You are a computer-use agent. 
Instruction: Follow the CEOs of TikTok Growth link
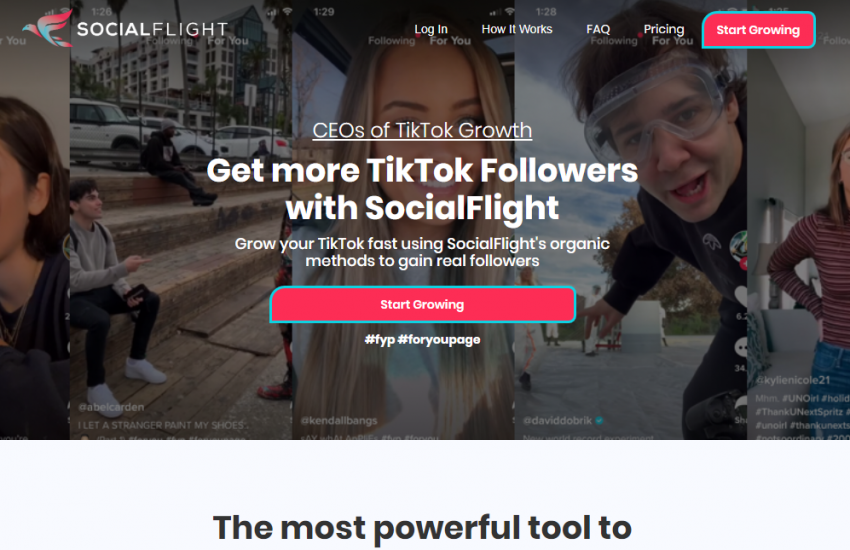[422, 130]
